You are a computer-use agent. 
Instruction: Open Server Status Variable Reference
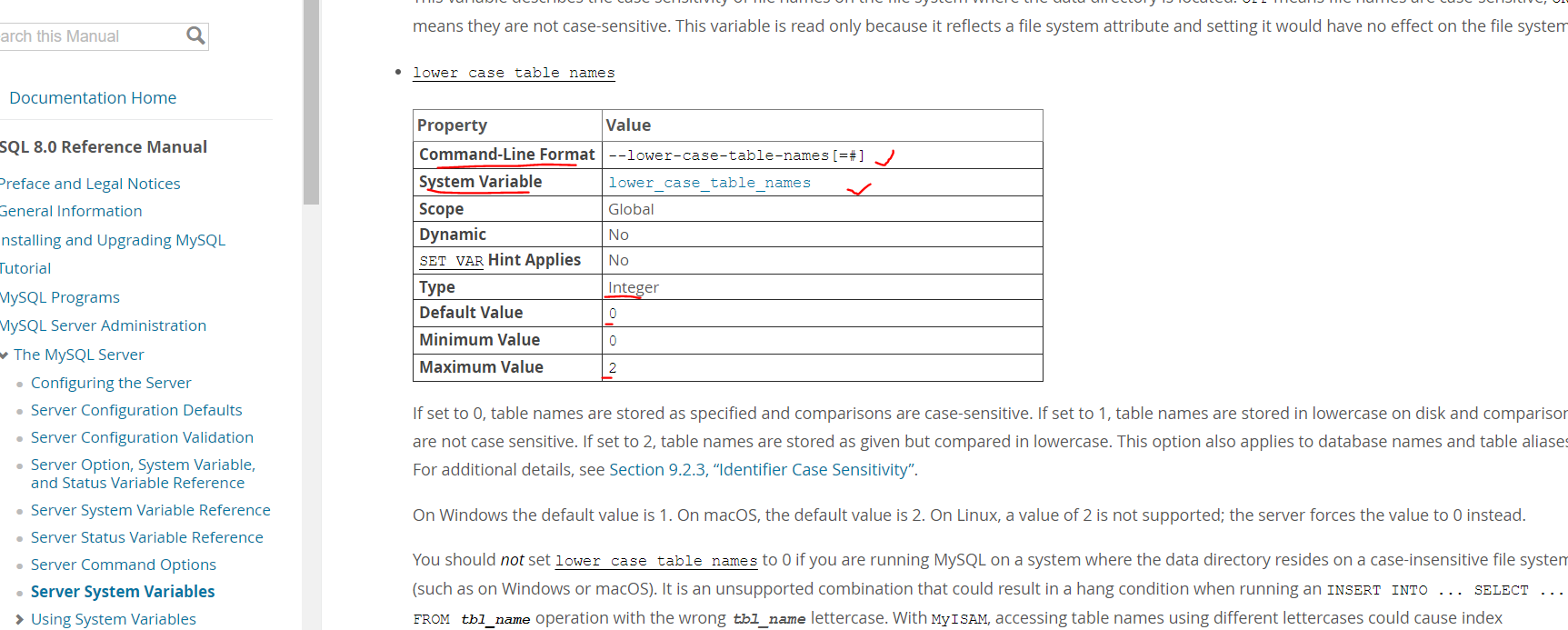(147, 537)
